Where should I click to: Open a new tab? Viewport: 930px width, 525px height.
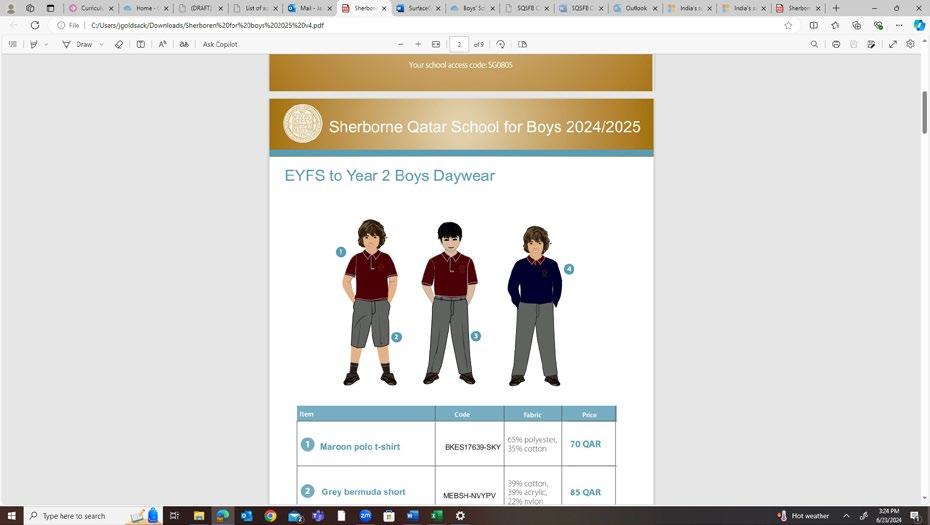click(836, 8)
